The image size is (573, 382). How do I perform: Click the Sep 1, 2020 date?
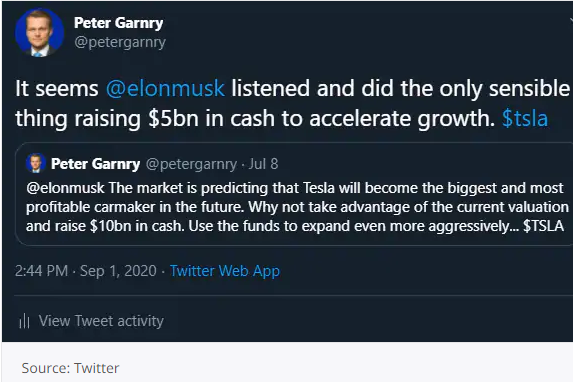[118, 271]
